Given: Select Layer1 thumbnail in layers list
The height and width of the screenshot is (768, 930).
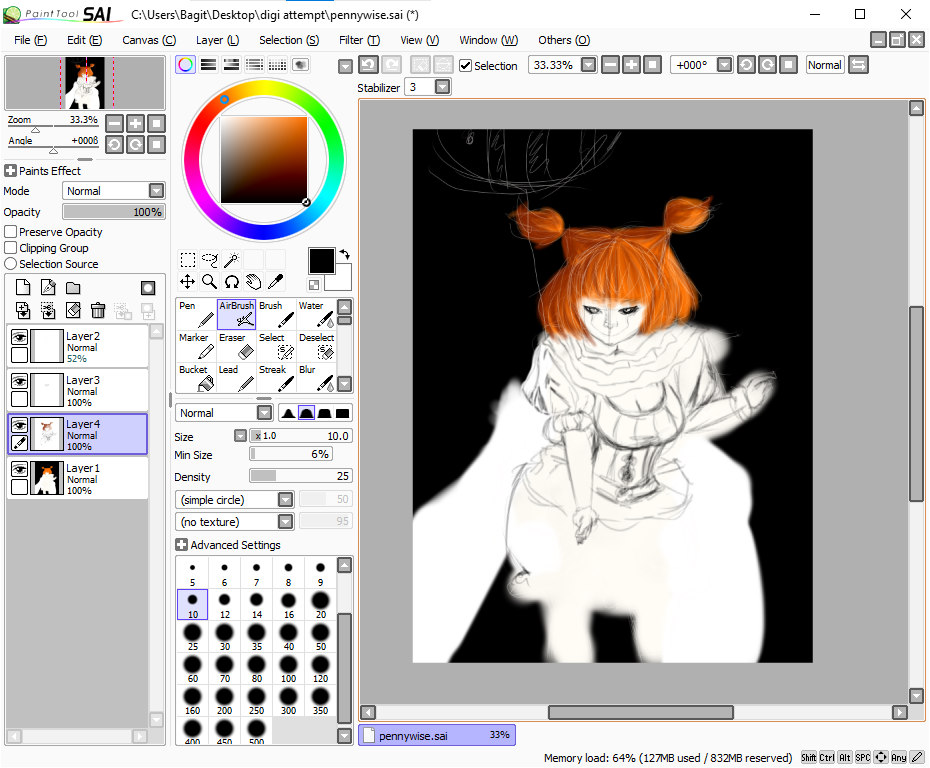Looking at the screenshot, I should coord(47,478).
